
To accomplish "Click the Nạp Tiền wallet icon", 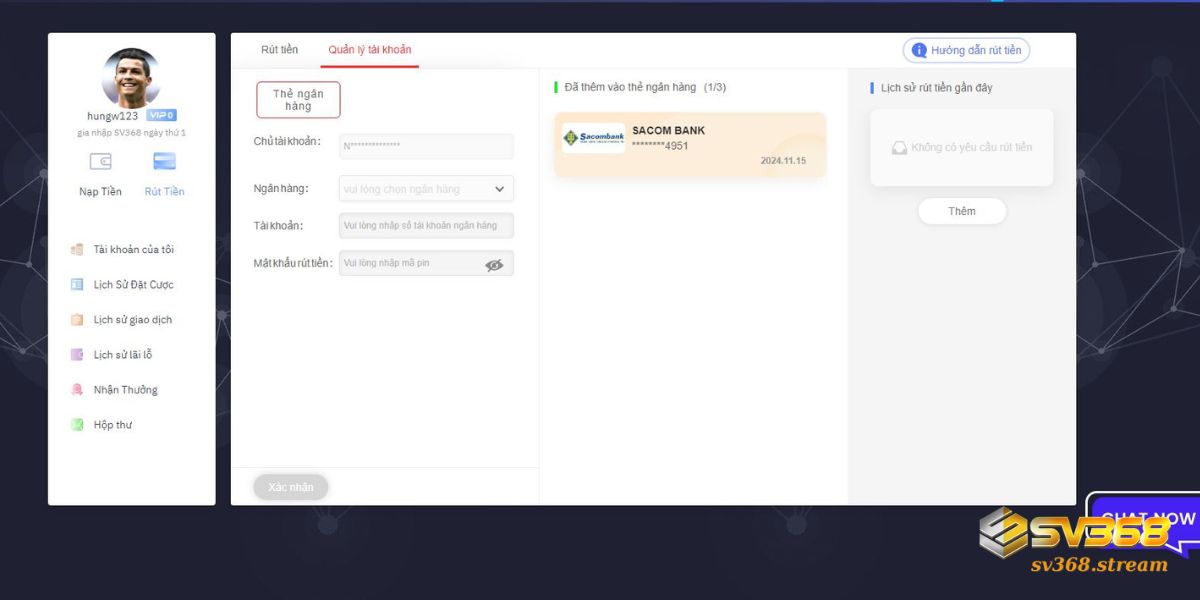I will (x=100, y=161).
